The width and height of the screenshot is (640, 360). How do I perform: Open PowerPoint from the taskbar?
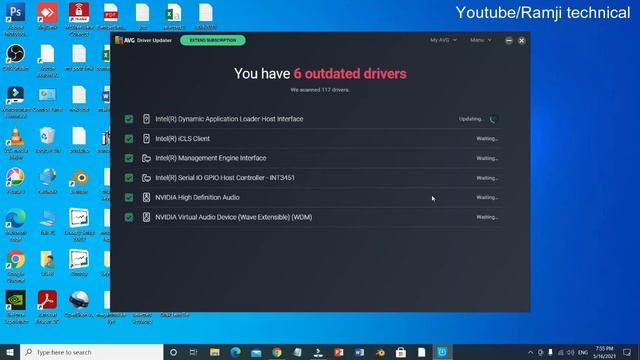[339, 352]
